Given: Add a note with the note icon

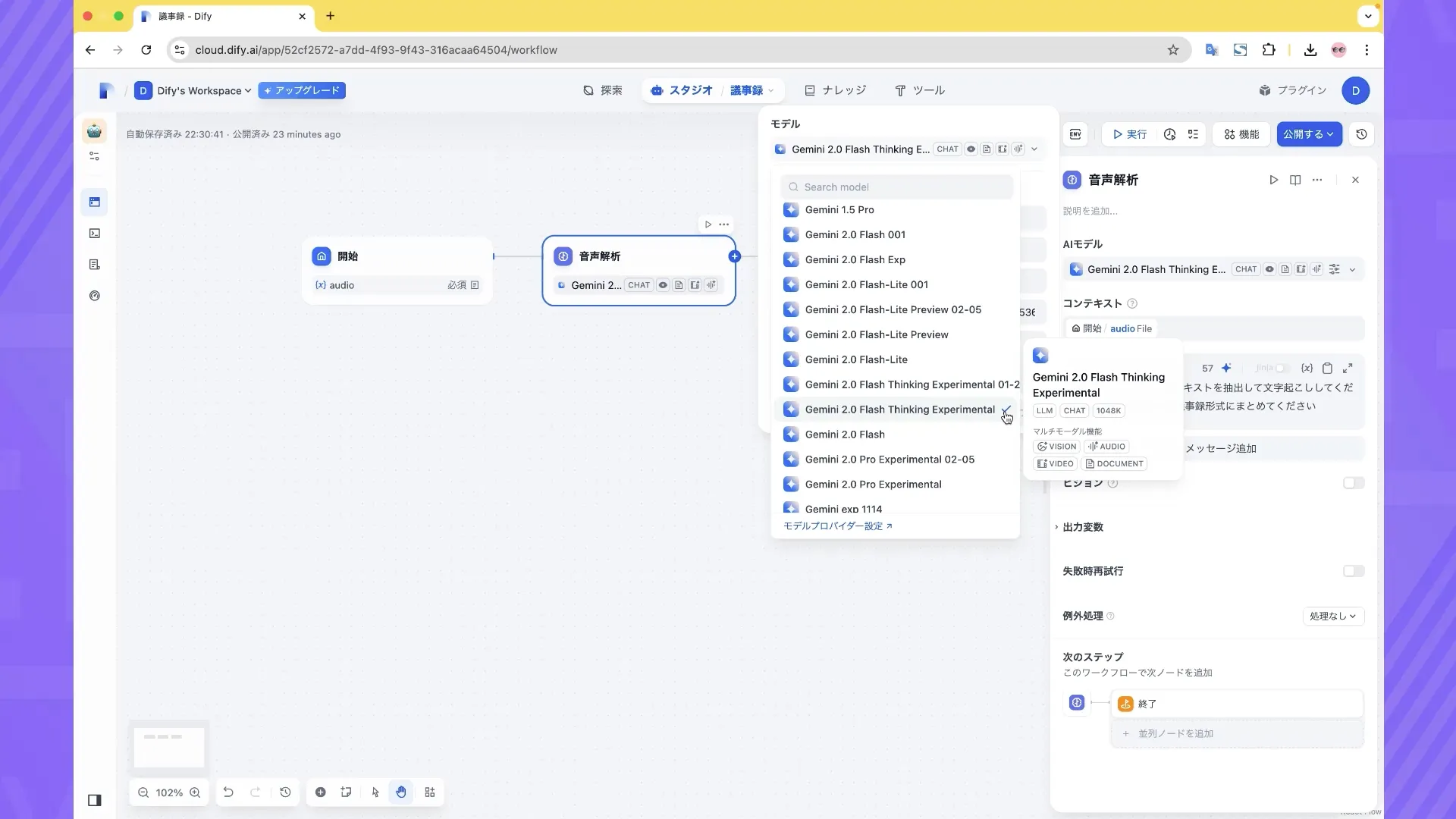Looking at the screenshot, I should [x=346, y=792].
